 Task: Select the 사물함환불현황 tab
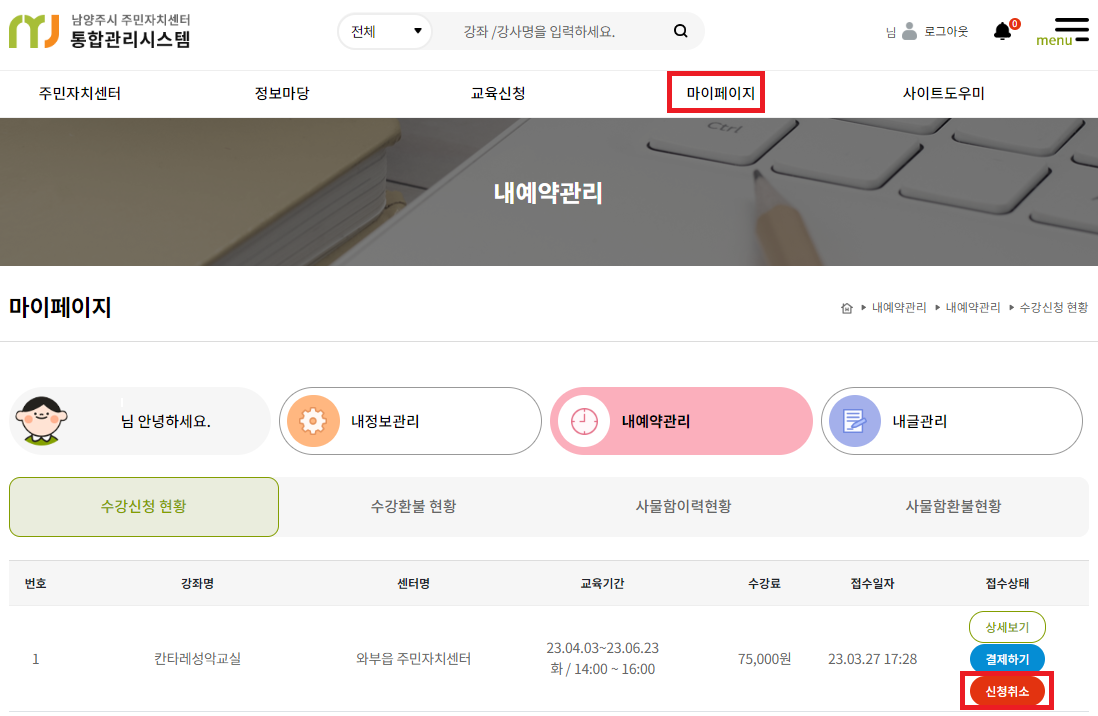(x=953, y=507)
